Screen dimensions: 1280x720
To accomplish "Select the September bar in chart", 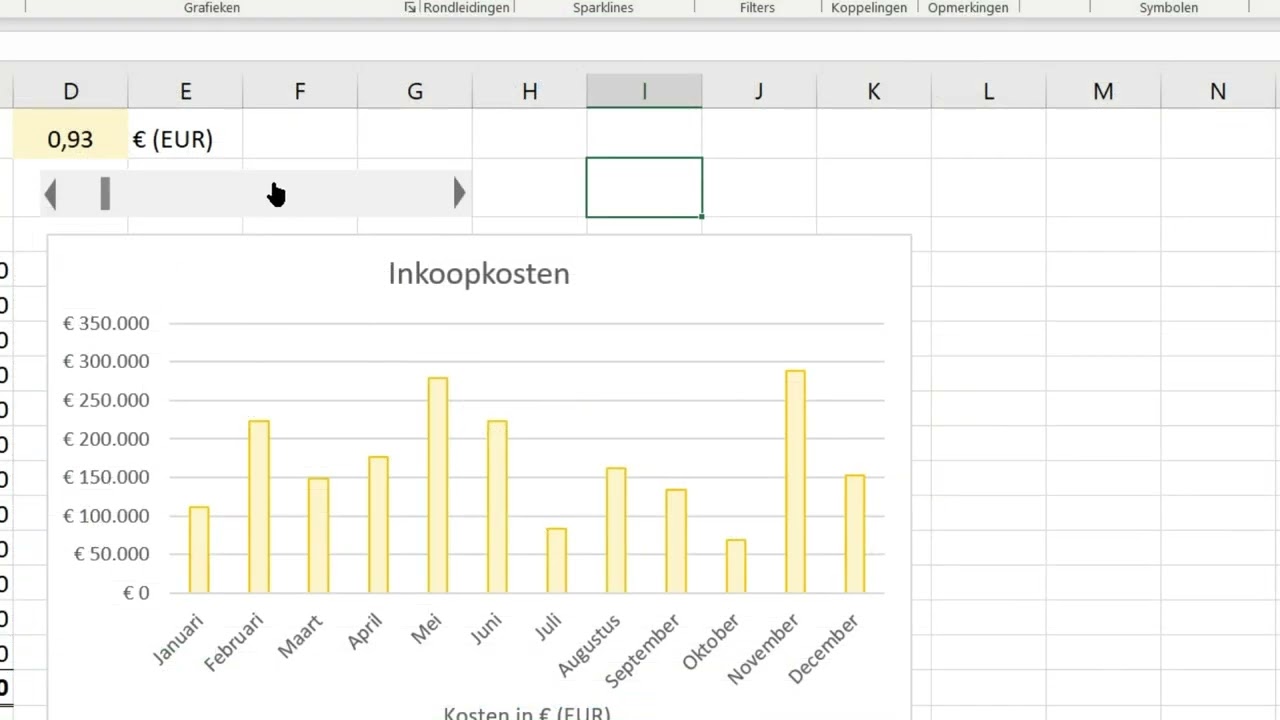I will tap(676, 541).
